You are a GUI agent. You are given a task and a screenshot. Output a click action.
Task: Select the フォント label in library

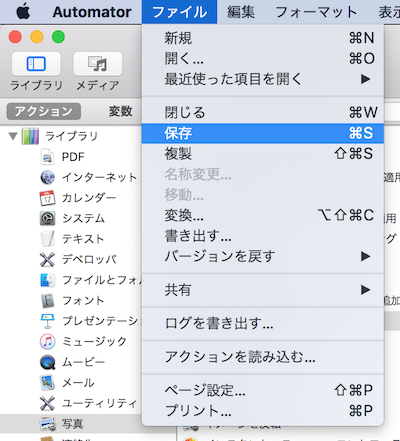click(83, 300)
